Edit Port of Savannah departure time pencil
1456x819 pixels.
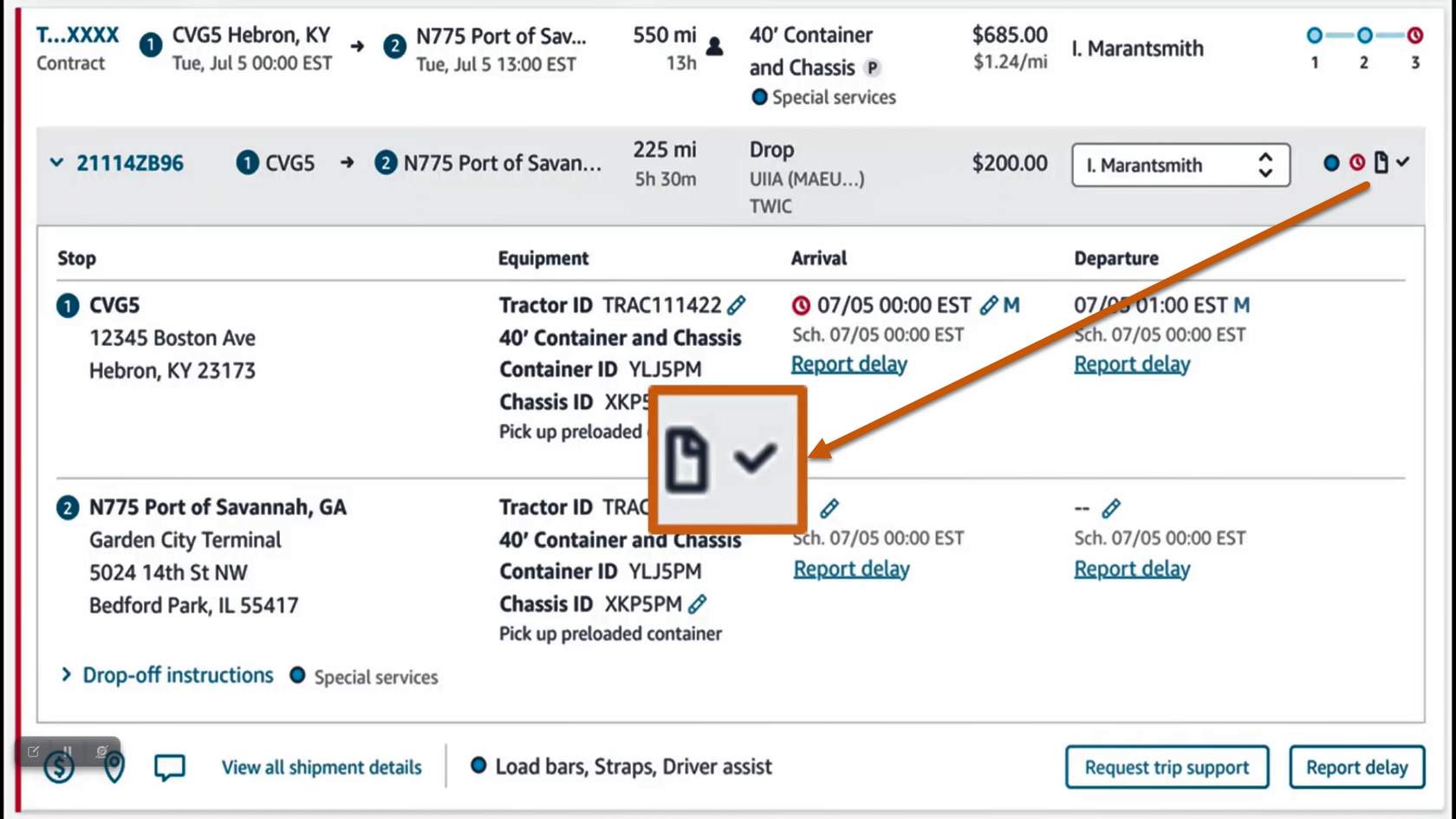[x=1111, y=508]
